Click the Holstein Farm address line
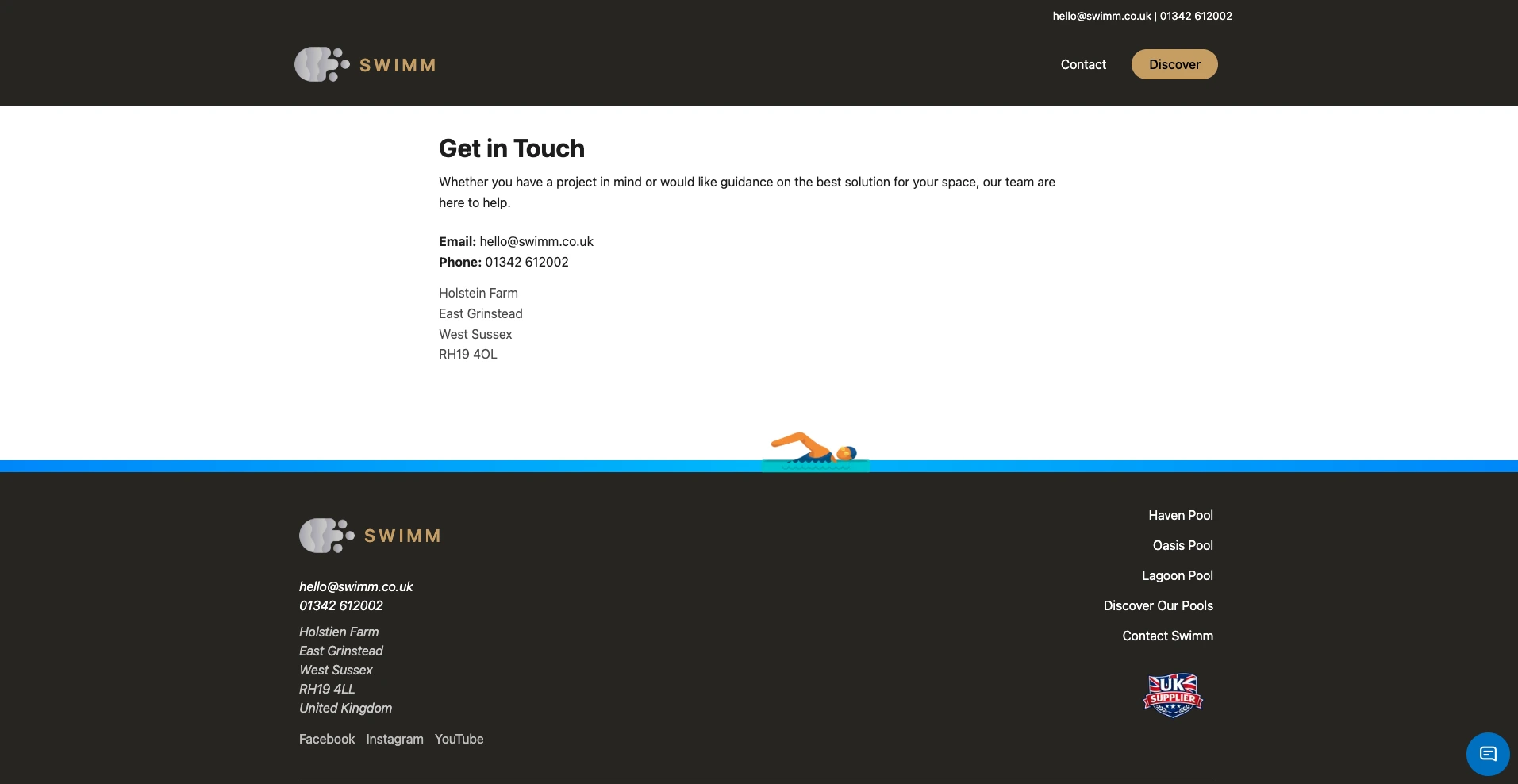 coord(478,293)
